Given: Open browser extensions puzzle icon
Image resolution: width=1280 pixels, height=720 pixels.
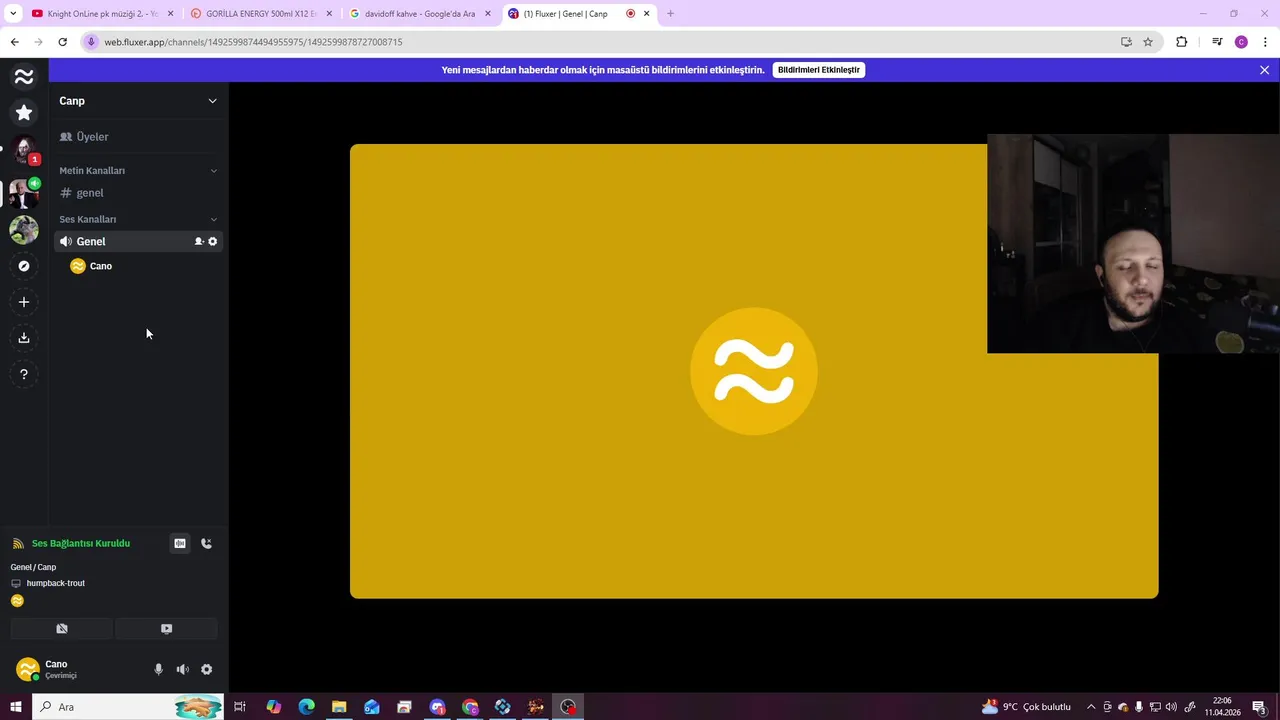Looking at the screenshot, I should 1181,42.
